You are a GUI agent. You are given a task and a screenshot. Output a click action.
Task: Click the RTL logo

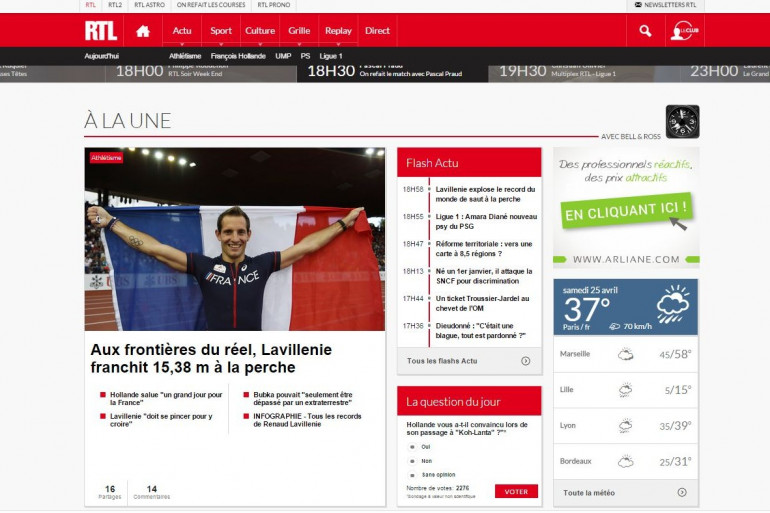point(101,31)
